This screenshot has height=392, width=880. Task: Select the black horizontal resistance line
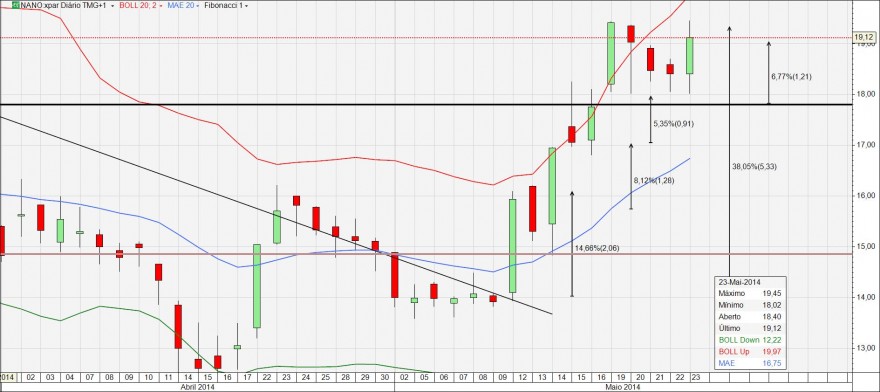pos(427,104)
